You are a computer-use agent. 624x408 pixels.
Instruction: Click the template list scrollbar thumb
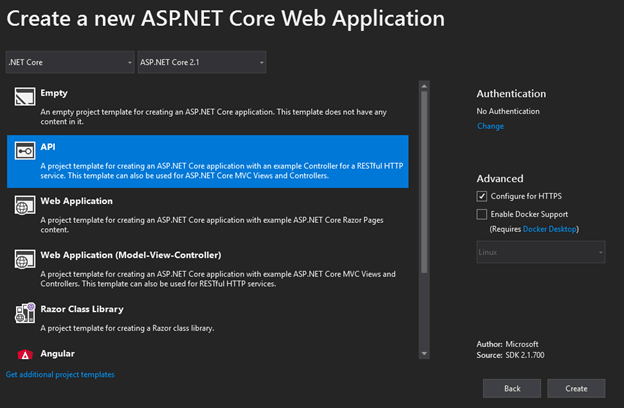click(x=424, y=180)
